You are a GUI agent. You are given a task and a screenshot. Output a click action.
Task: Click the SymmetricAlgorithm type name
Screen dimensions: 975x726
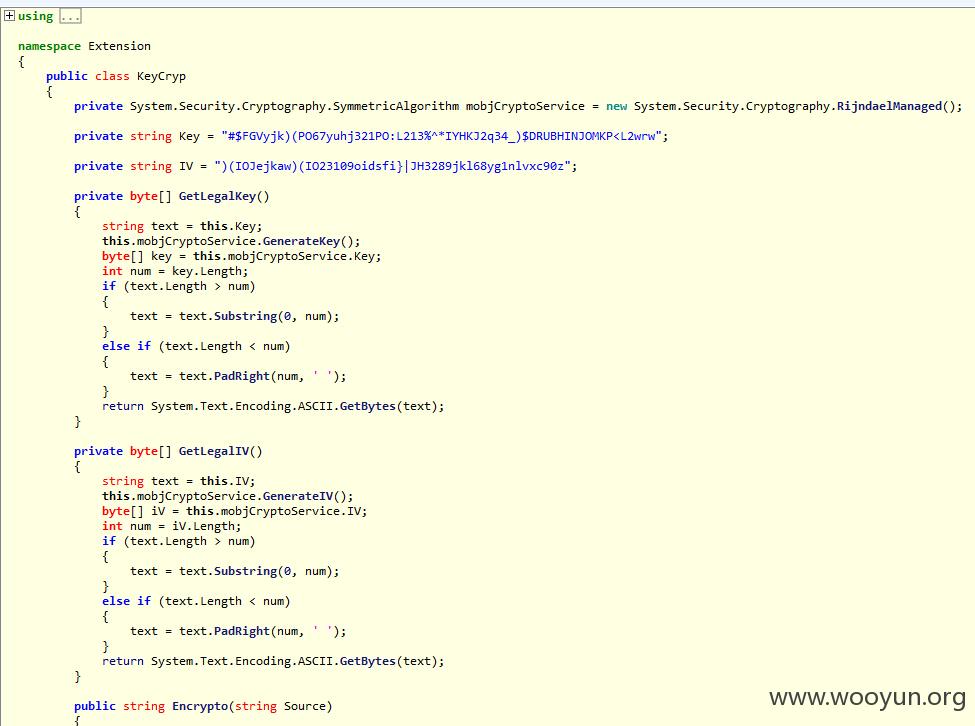coord(396,106)
